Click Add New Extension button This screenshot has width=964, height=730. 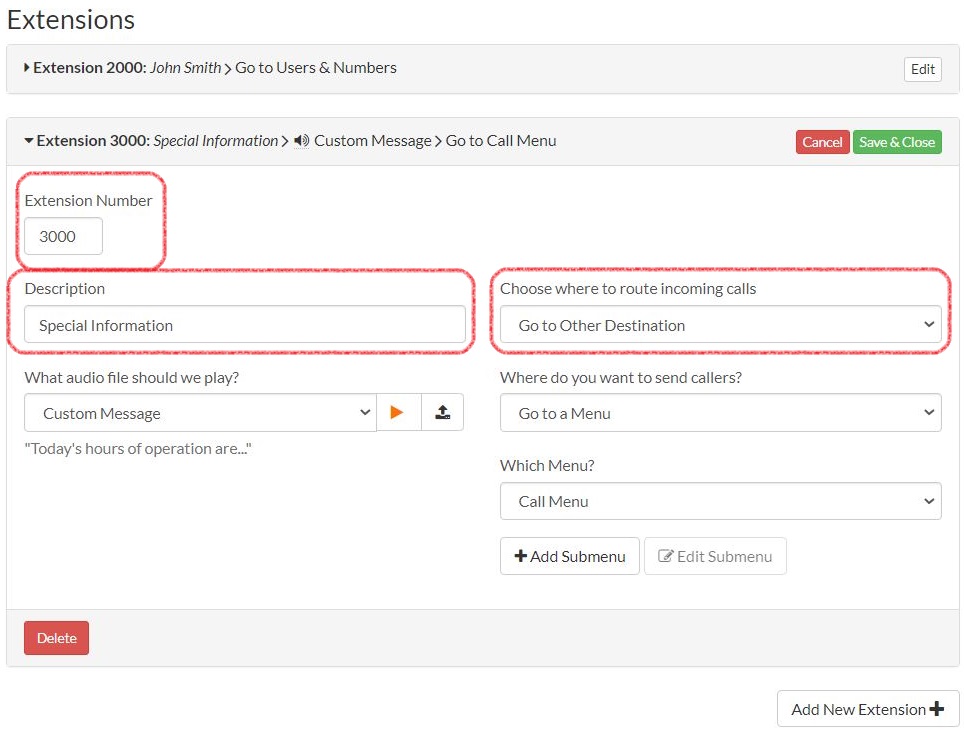pyautogui.click(x=867, y=709)
